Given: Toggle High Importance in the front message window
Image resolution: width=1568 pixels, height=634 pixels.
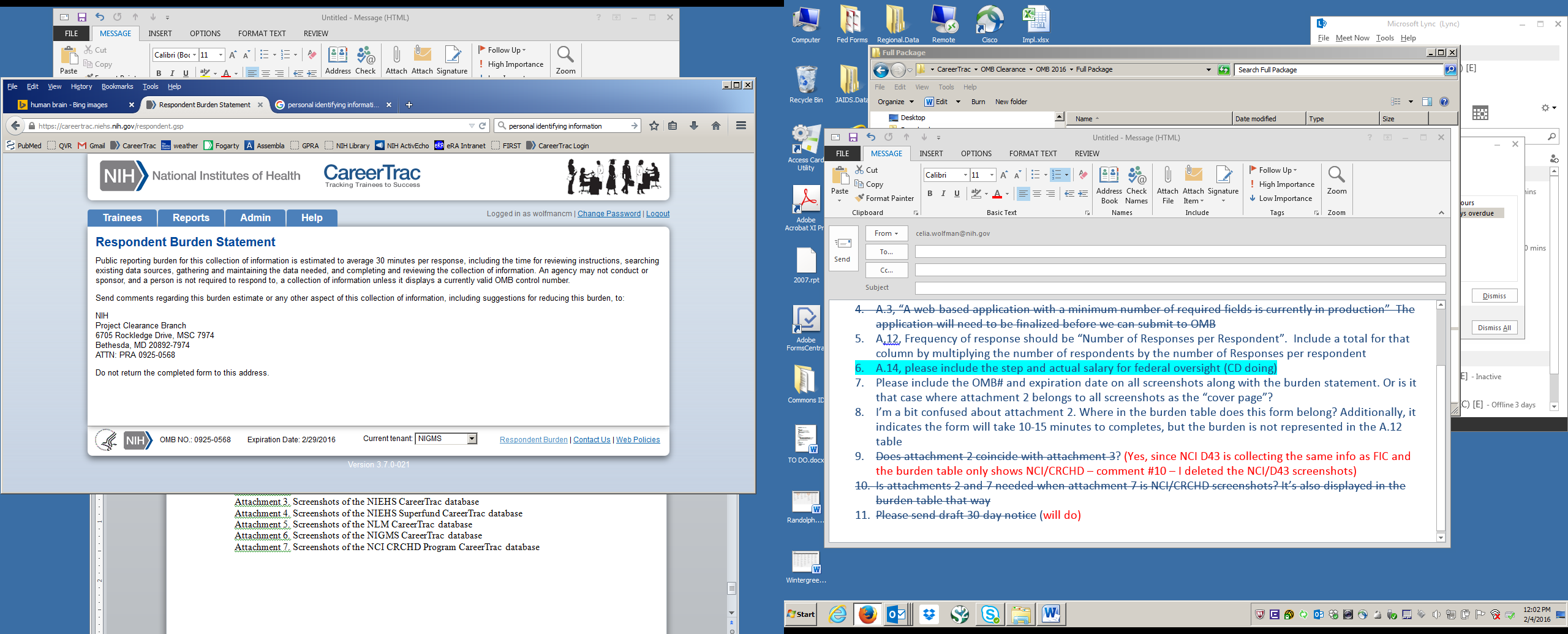Looking at the screenshot, I should [1282, 184].
